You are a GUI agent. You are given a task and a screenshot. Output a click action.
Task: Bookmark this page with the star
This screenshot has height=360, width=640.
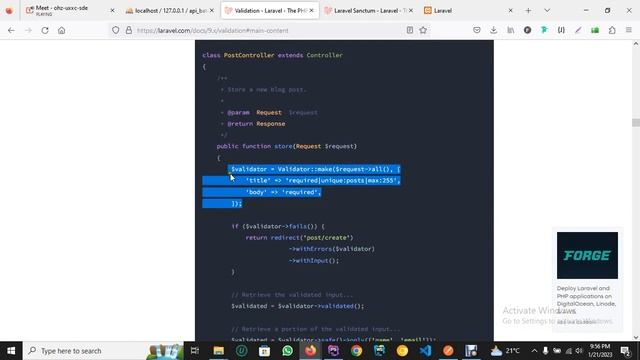pyautogui.click(x=423, y=30)
